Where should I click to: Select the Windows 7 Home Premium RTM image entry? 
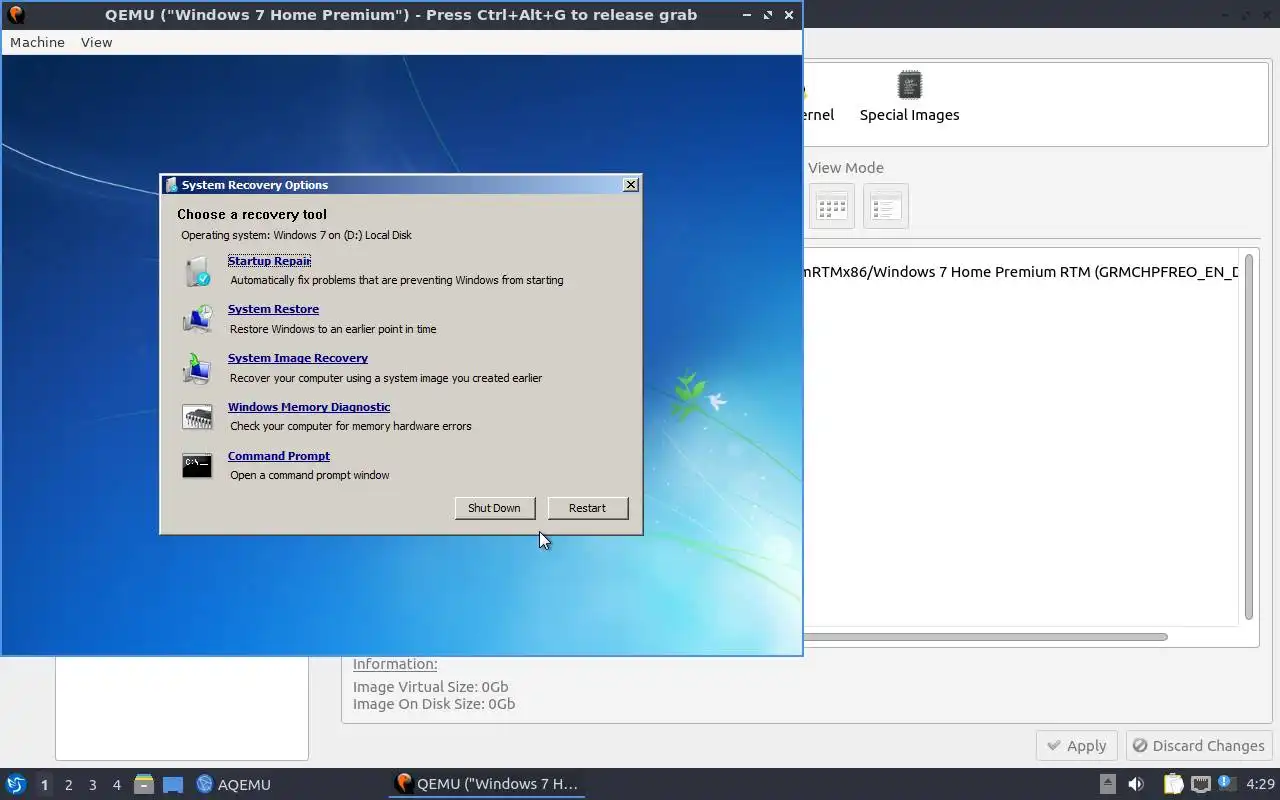pos(1020,272)
